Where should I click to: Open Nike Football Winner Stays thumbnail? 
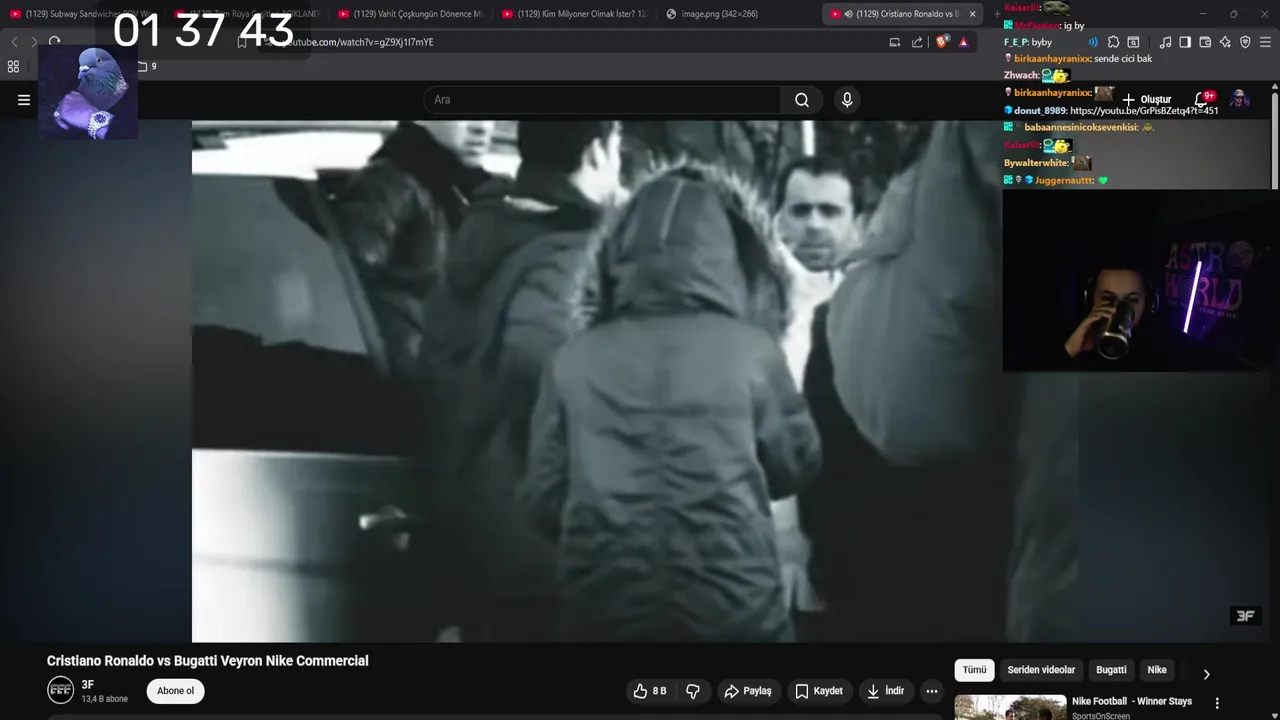pos(1010,707)
